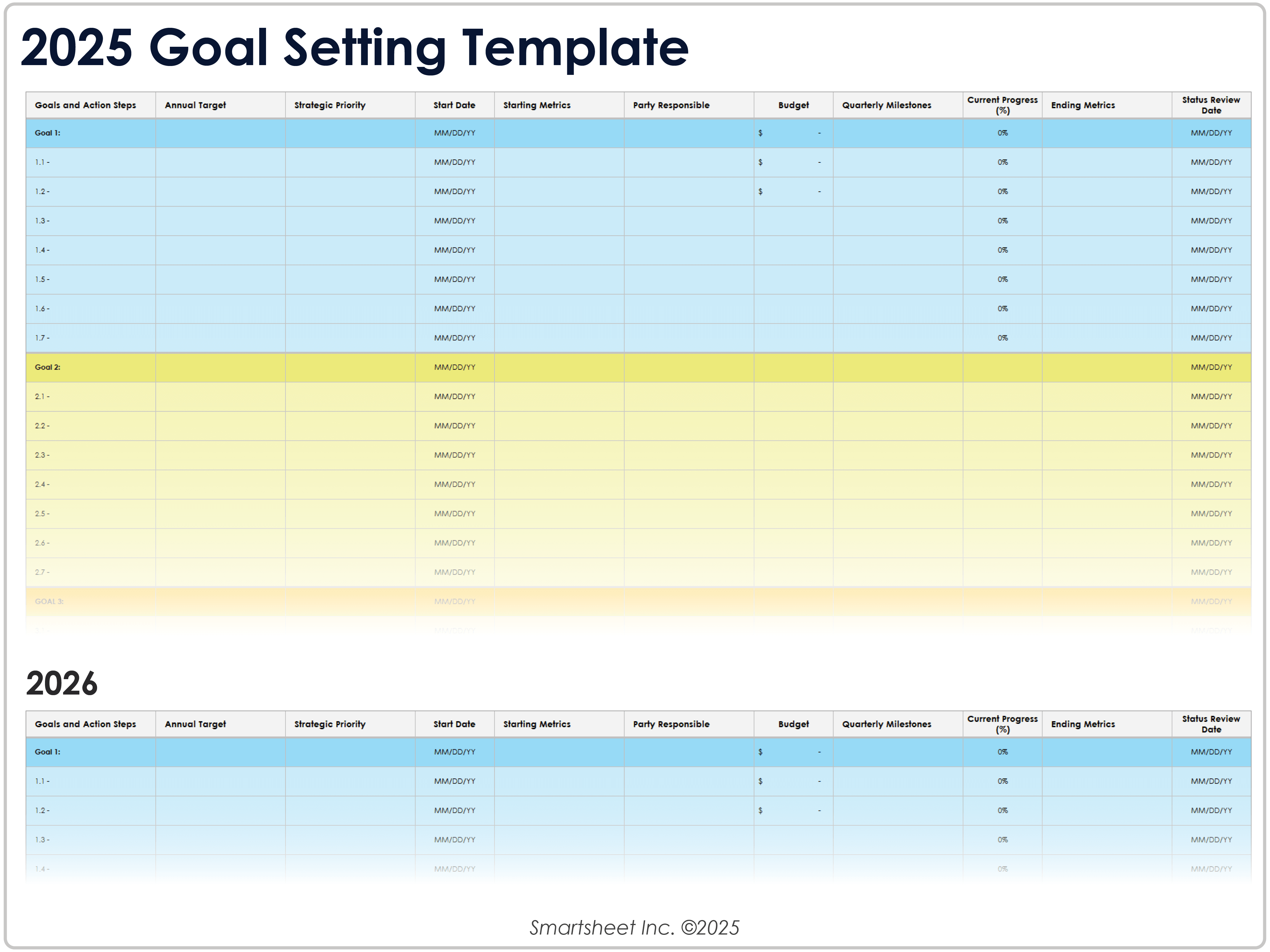Click the Status Review Date cell for step 2.4
1270x952 pixels.
click(1211, 485)
